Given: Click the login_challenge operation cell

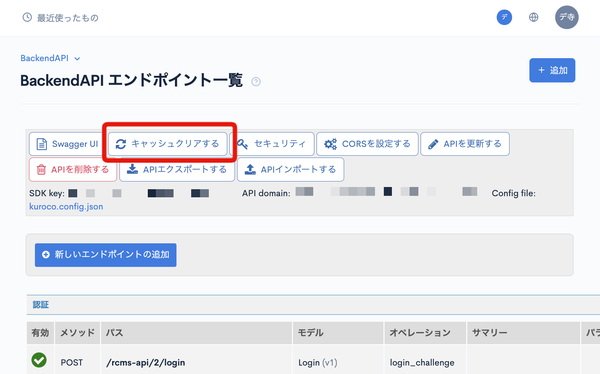Looking at the screenshot, I should coord(422,363).
